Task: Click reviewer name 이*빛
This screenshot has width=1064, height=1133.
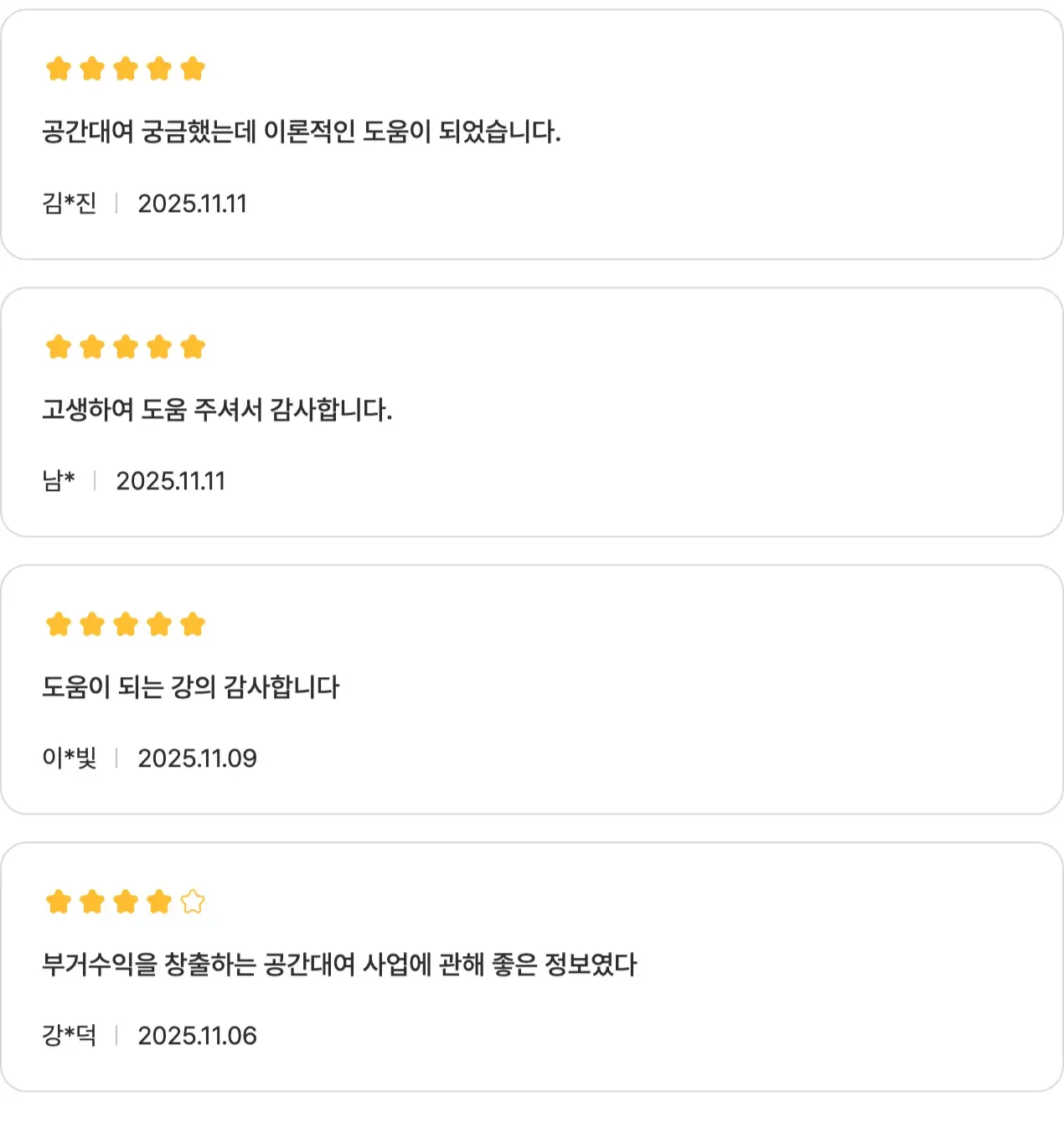Action: click(x=70, y=758)
